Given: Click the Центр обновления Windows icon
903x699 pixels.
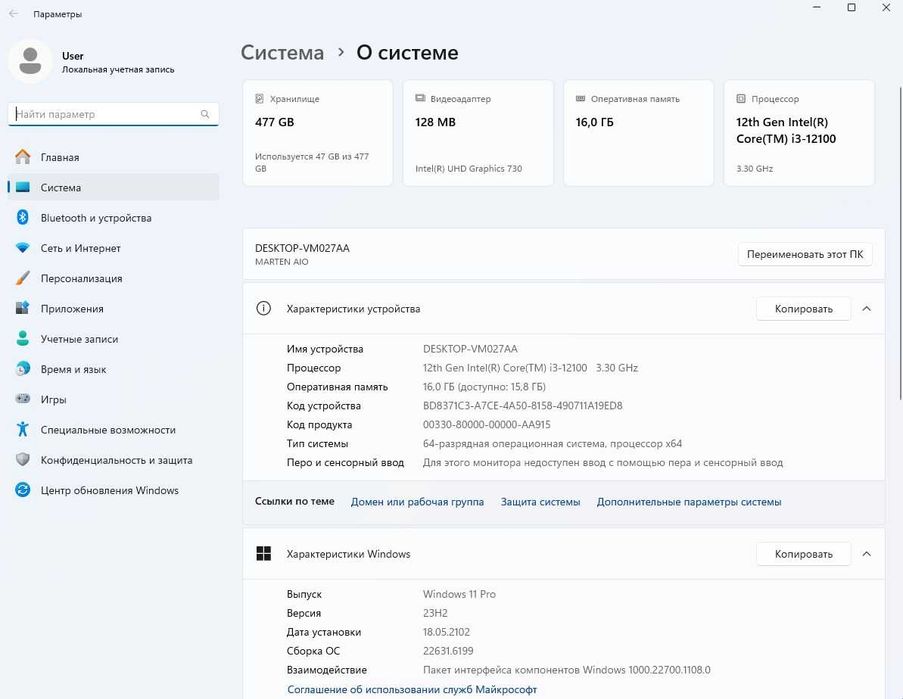Looking at the screenshot, I should tap(22, 490).
